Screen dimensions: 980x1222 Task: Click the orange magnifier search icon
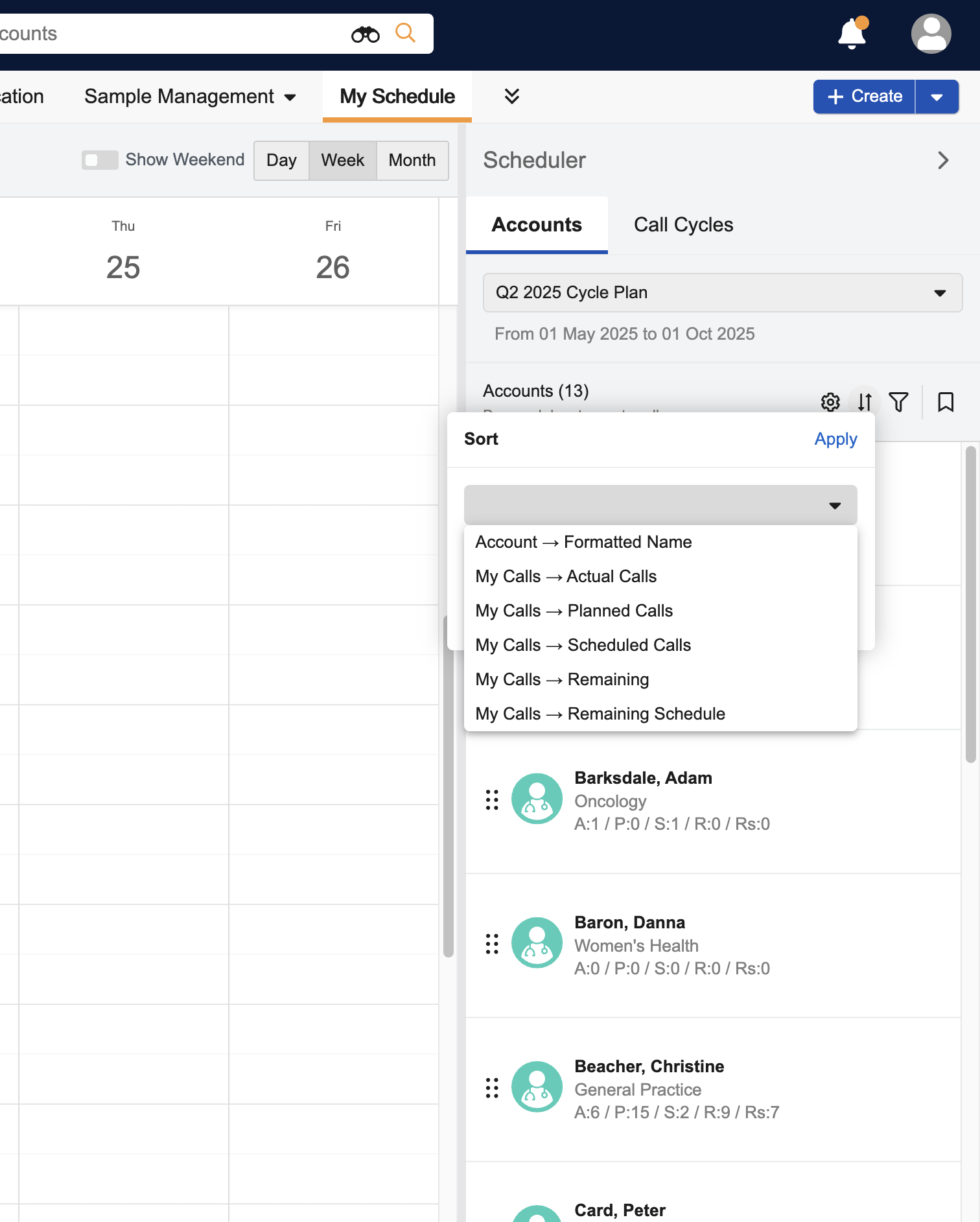(x=405, y=32)
